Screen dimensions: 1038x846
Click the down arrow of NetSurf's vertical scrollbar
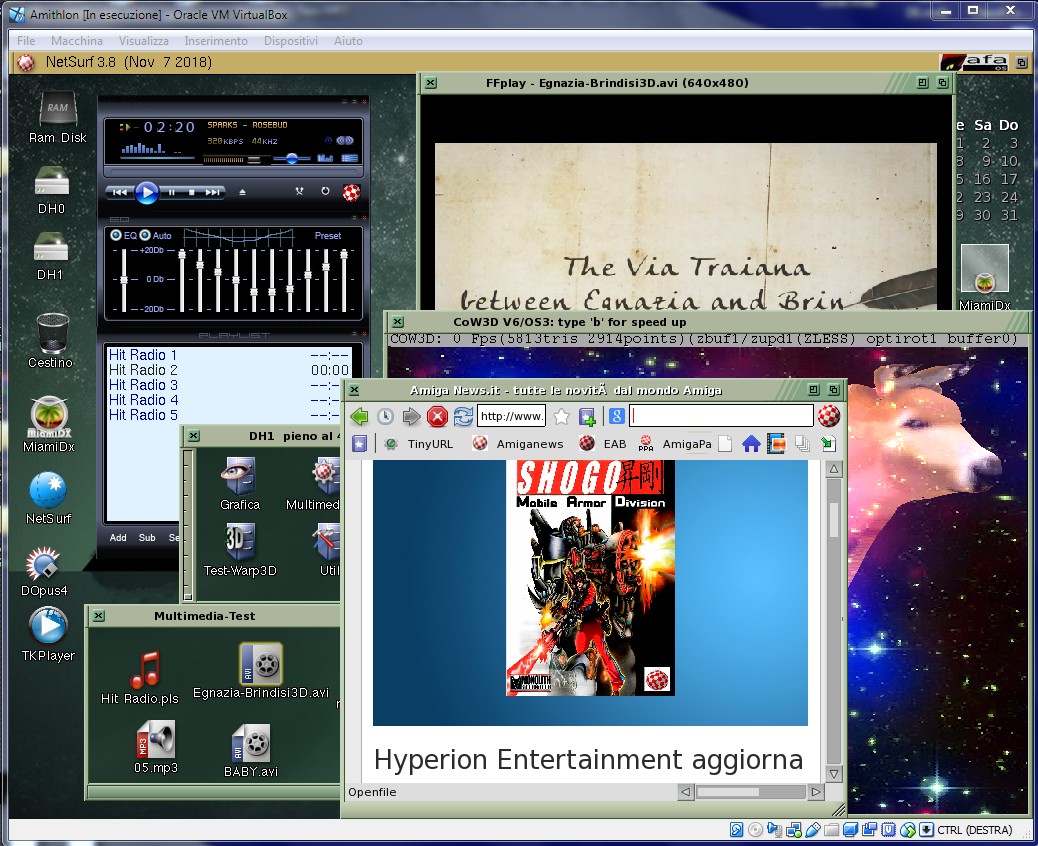pyautogui.click(x=834, y=774)
